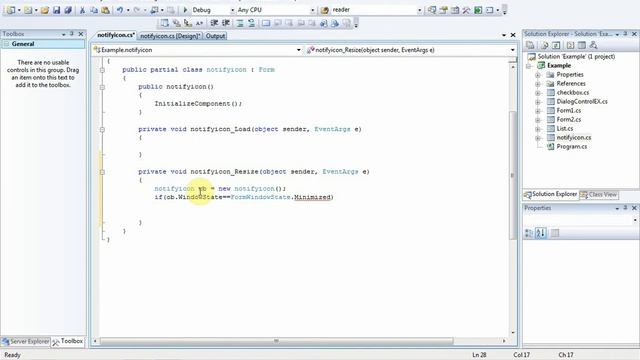Open the Any CPU platform dropdown
640x360 pixels.
tap(313, 10)
